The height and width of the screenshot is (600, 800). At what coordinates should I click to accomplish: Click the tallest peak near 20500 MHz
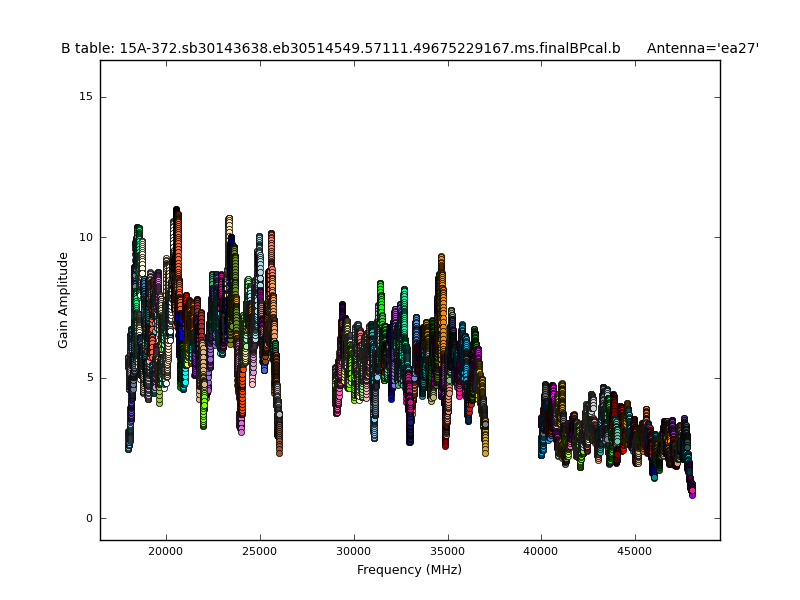[x=176, y=211]
